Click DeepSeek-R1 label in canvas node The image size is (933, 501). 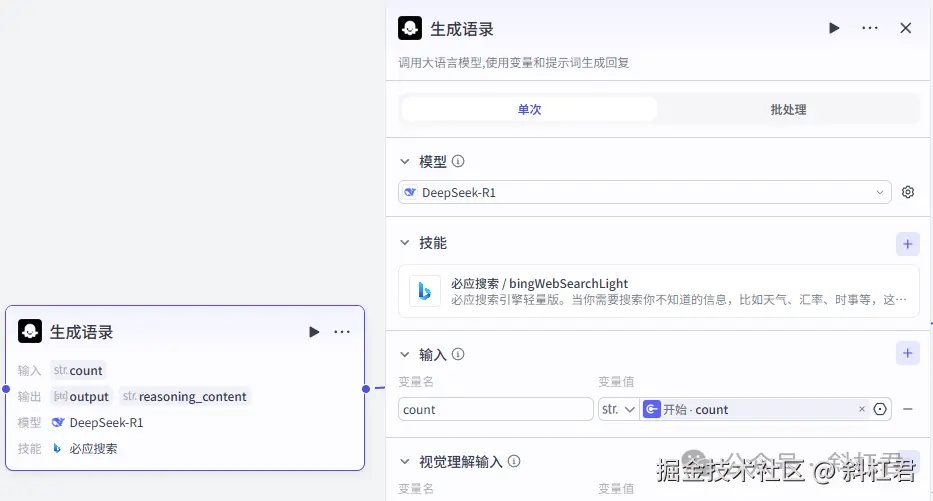(x=107, y=423)
